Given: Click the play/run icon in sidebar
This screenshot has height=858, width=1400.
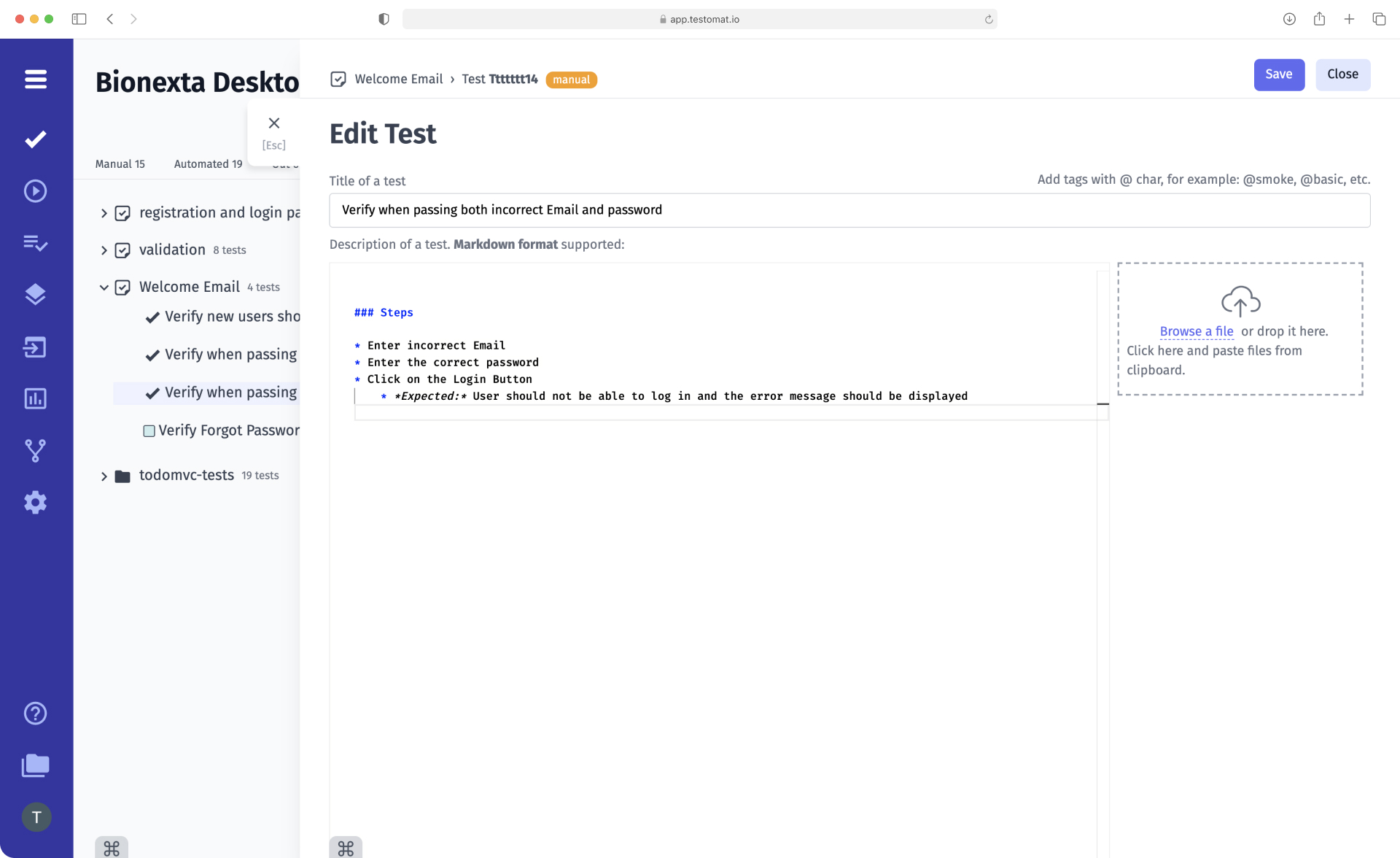Looking at the screenshot, I should click(x=36, y=190).
